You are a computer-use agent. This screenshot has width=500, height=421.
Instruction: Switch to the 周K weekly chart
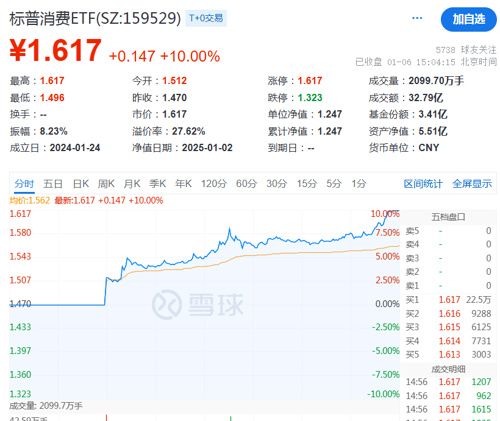[x=106, y=184]
